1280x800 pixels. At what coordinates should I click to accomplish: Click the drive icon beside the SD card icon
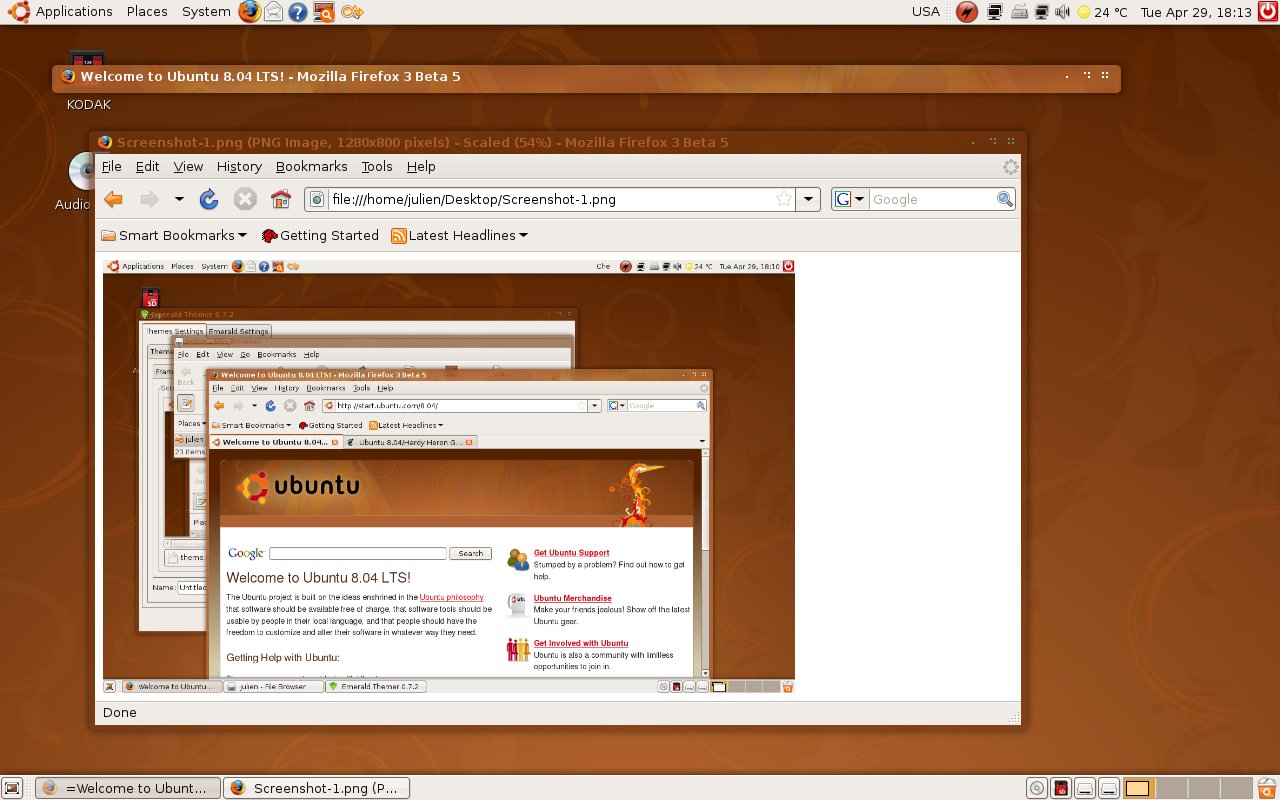point(1085,788)
